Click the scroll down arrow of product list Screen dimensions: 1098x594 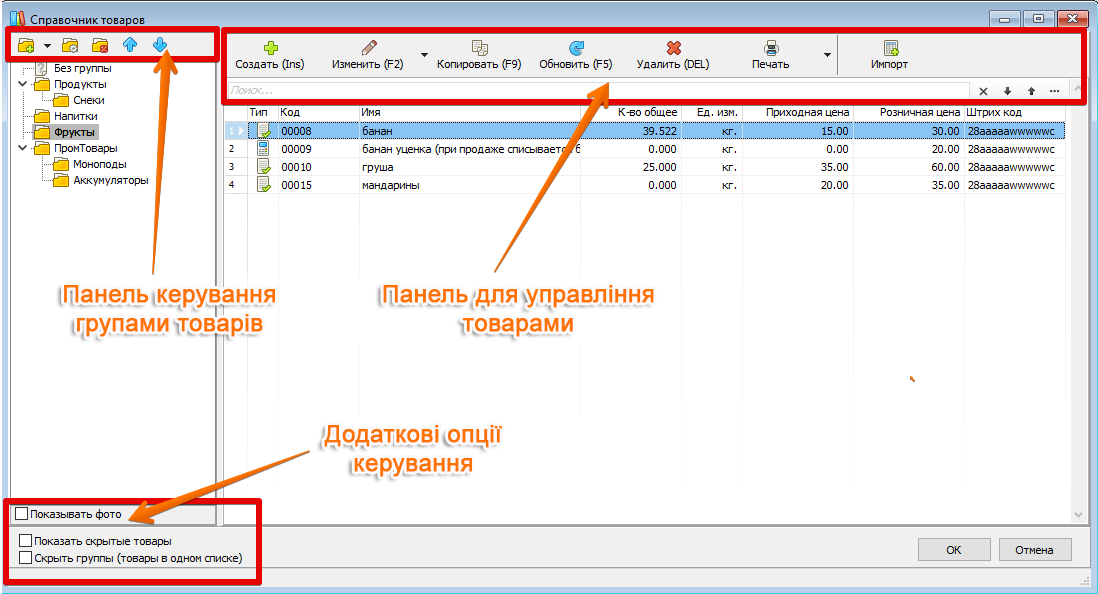click(x=1078, y=515)
